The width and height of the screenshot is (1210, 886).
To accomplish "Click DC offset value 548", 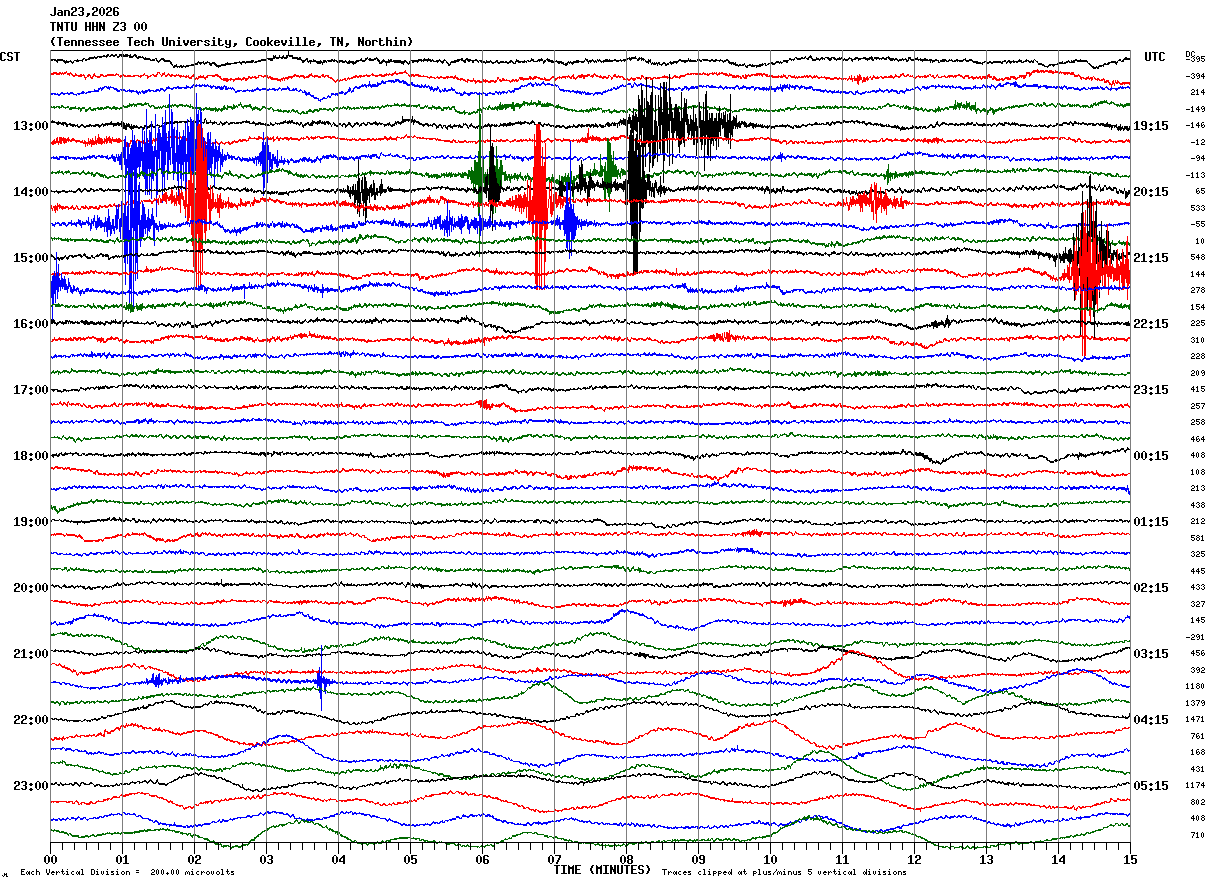I will [x=1198, y=258].
